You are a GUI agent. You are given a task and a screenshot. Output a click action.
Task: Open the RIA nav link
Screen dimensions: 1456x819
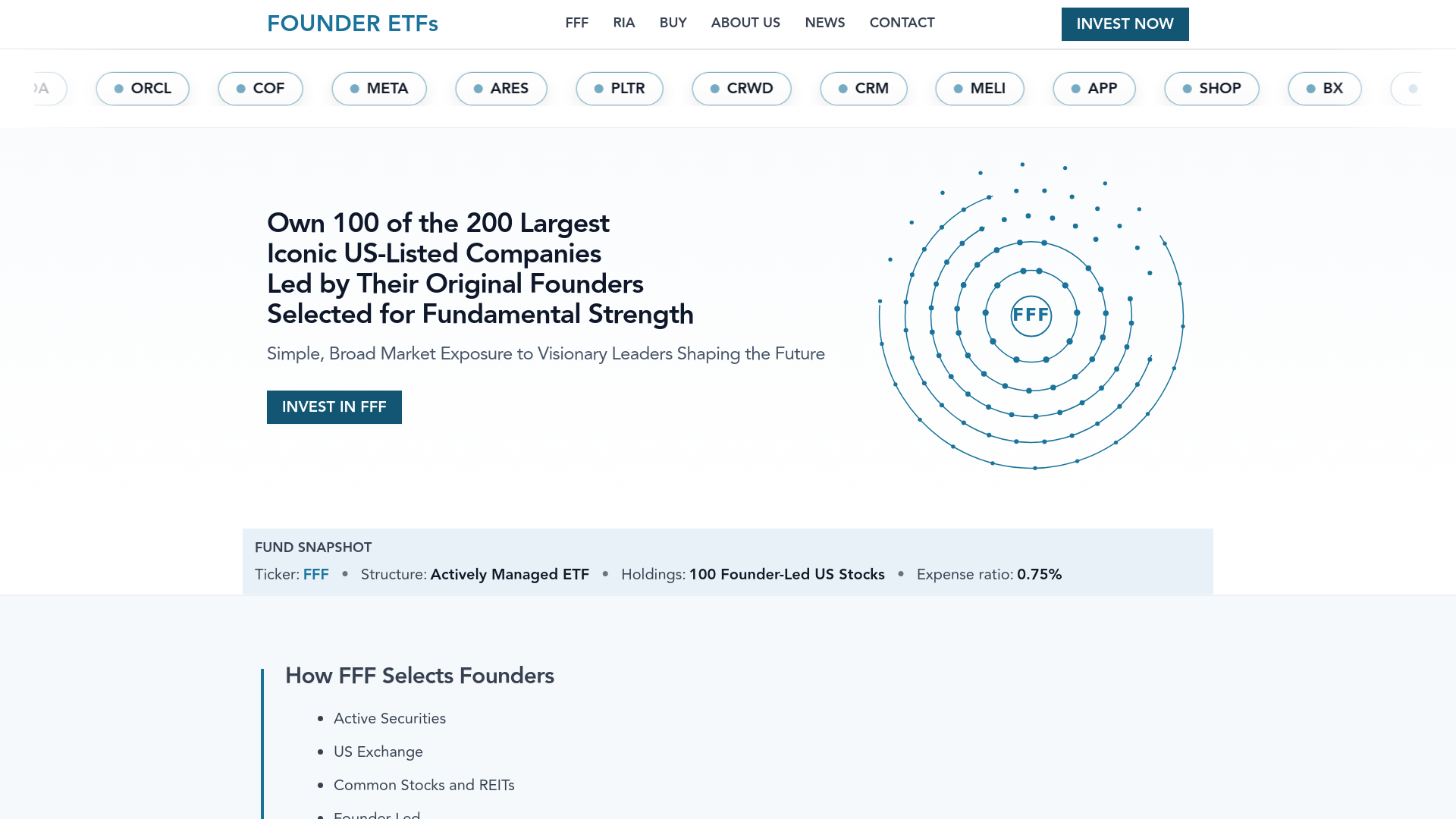coord(623,23)
